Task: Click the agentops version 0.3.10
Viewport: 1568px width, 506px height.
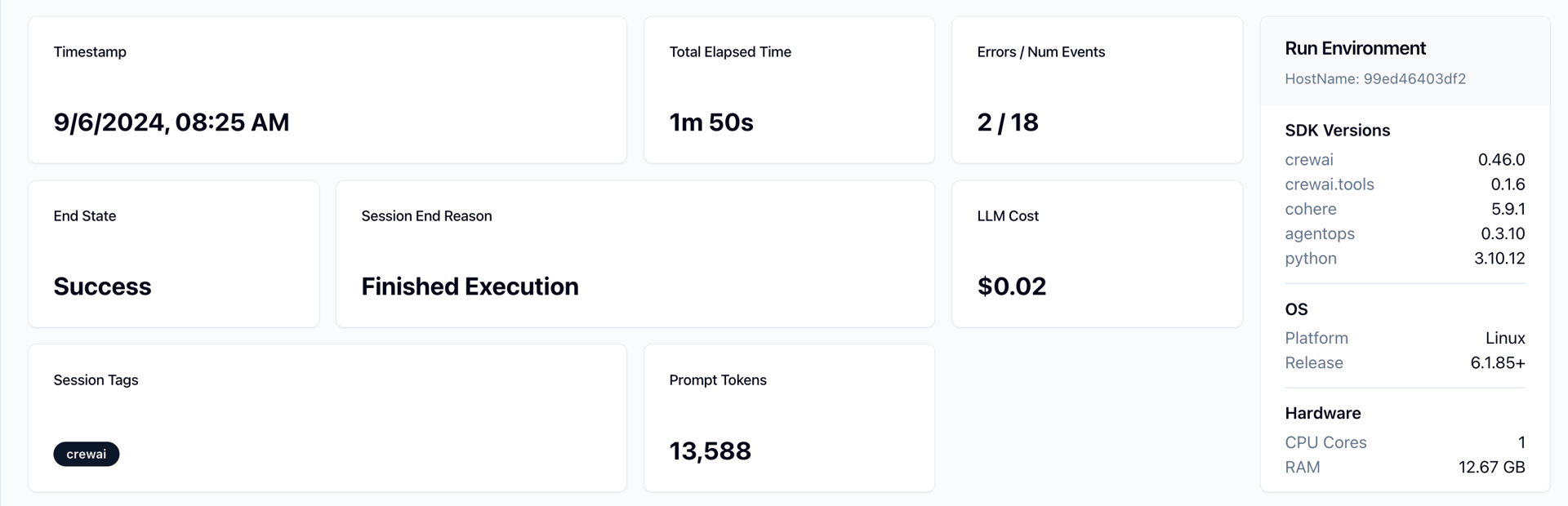Action: pyautogui.click(x=1503, y=233)
